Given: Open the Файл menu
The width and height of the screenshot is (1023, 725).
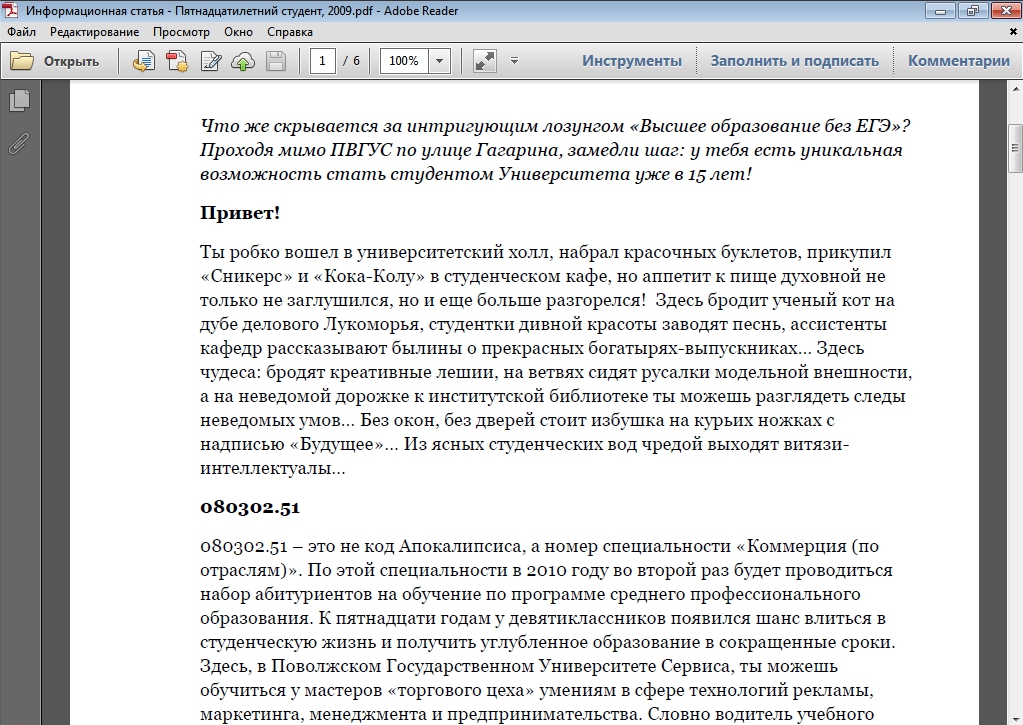Looking at the screenshot, I should pos(22,32).
